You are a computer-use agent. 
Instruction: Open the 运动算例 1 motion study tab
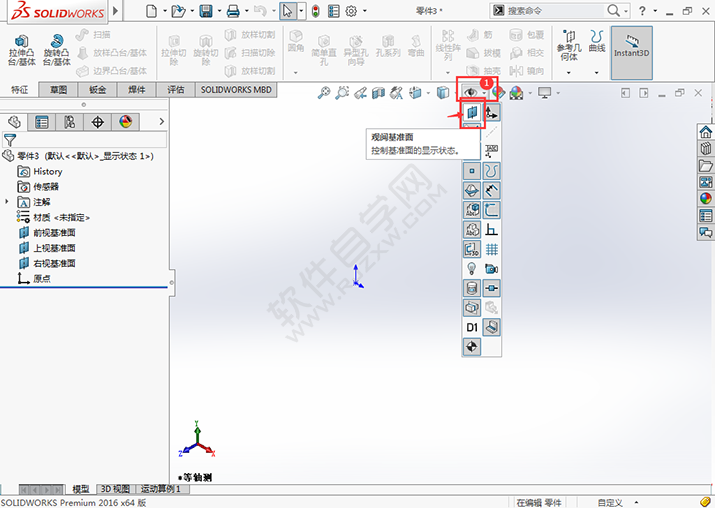[160, 489]
